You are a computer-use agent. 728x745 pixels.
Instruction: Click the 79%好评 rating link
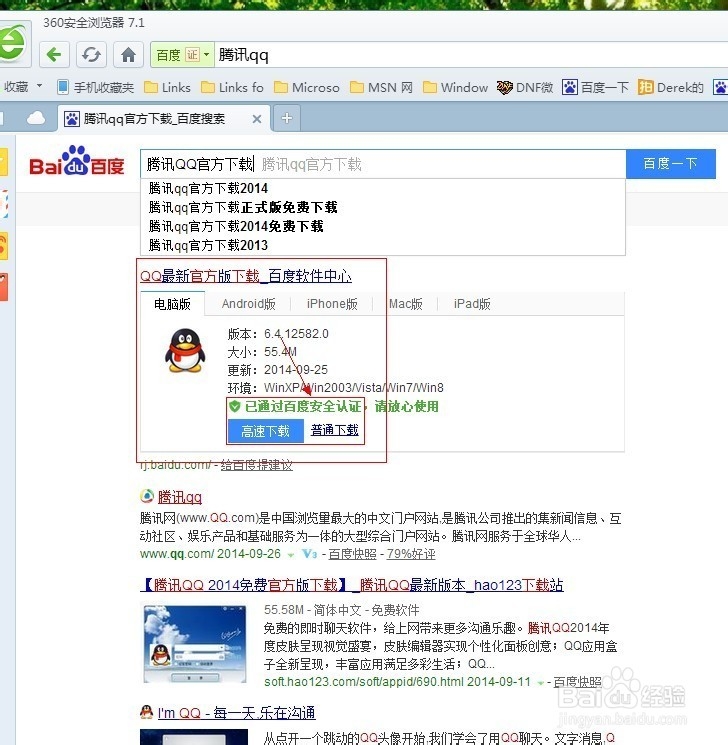tap(411, 554)
